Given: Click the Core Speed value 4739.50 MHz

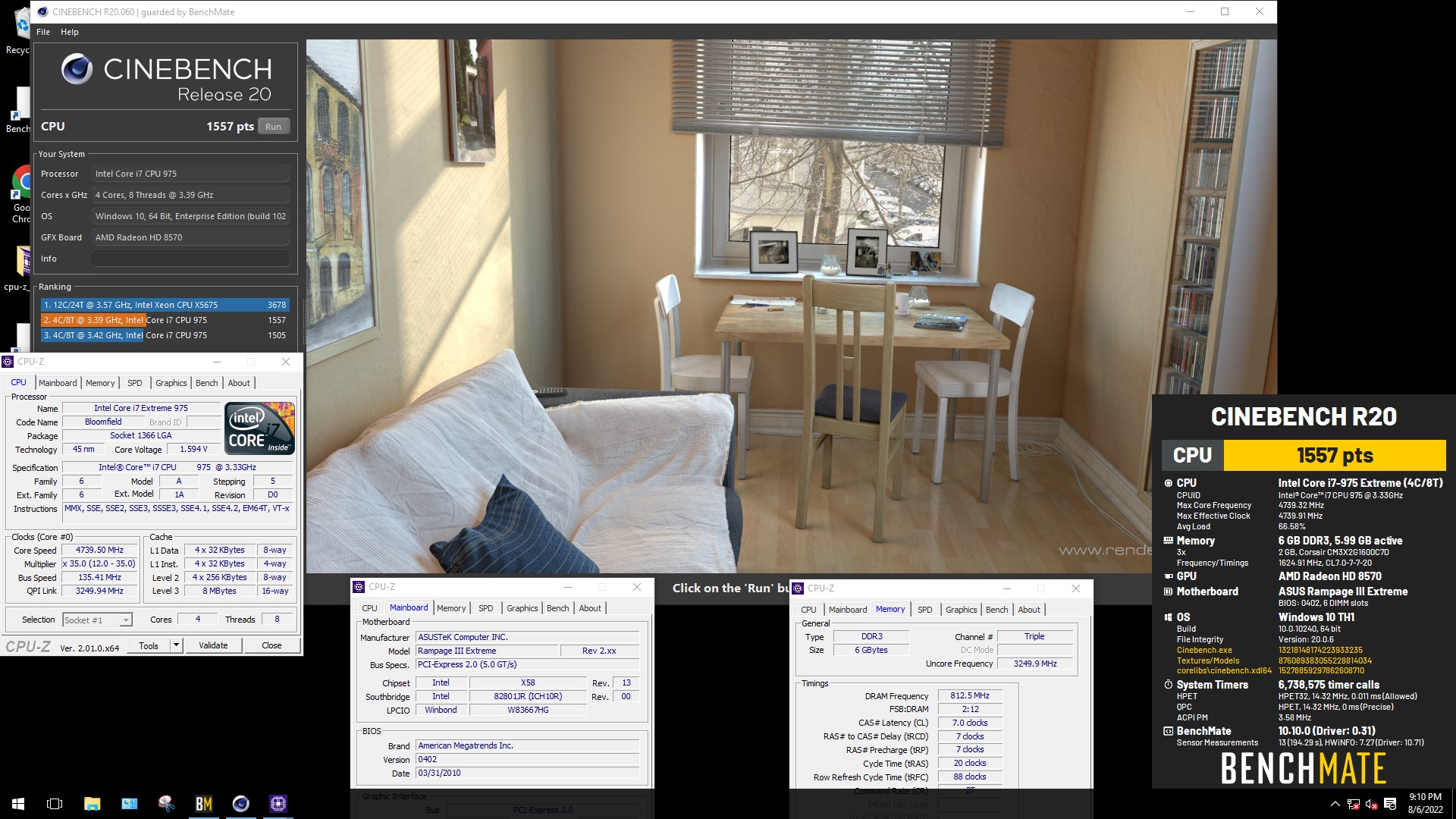Looking at the screenshot, I should (x=99, y=550).
